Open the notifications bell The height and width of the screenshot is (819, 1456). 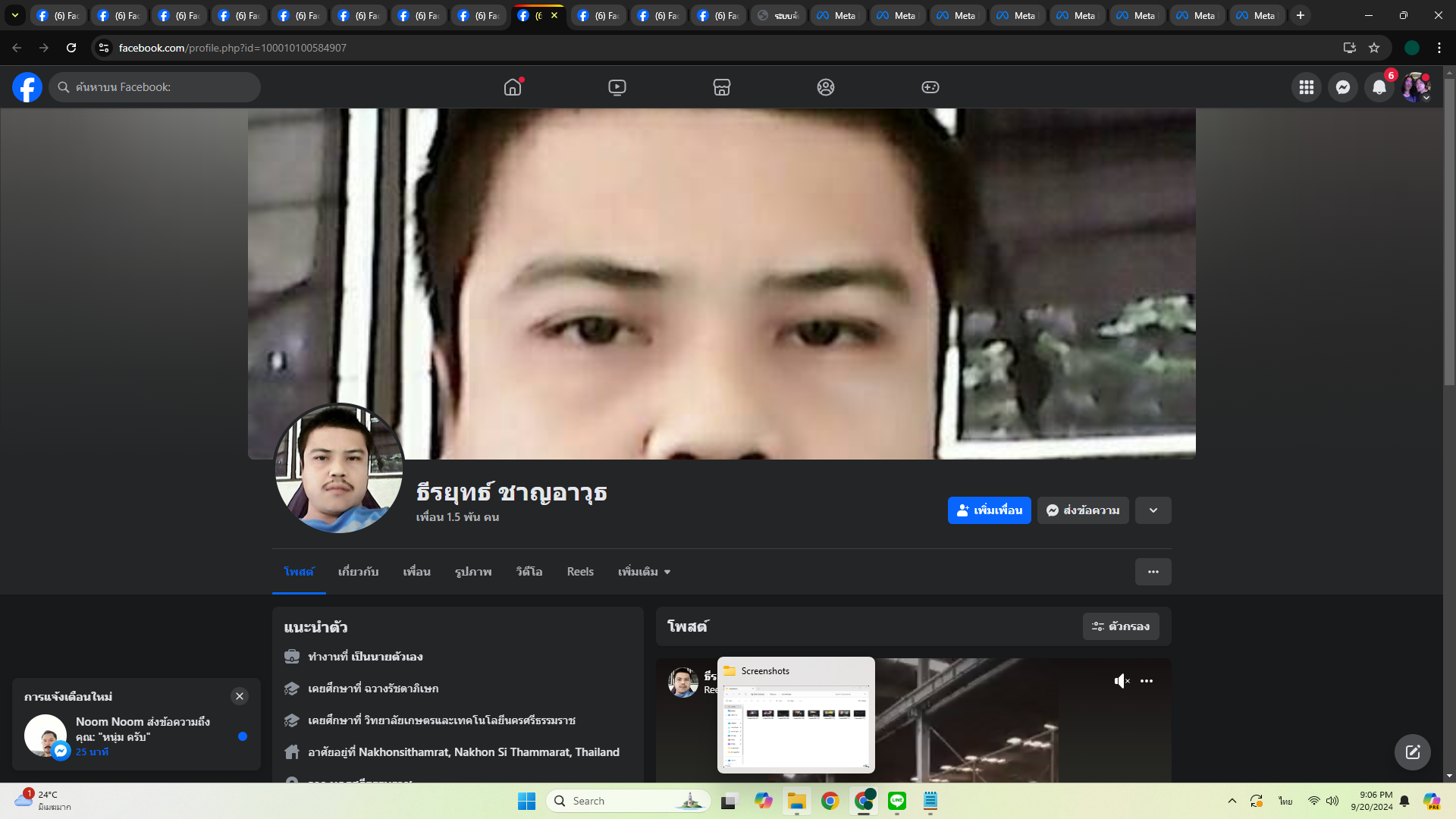(x=1379, y=87)
